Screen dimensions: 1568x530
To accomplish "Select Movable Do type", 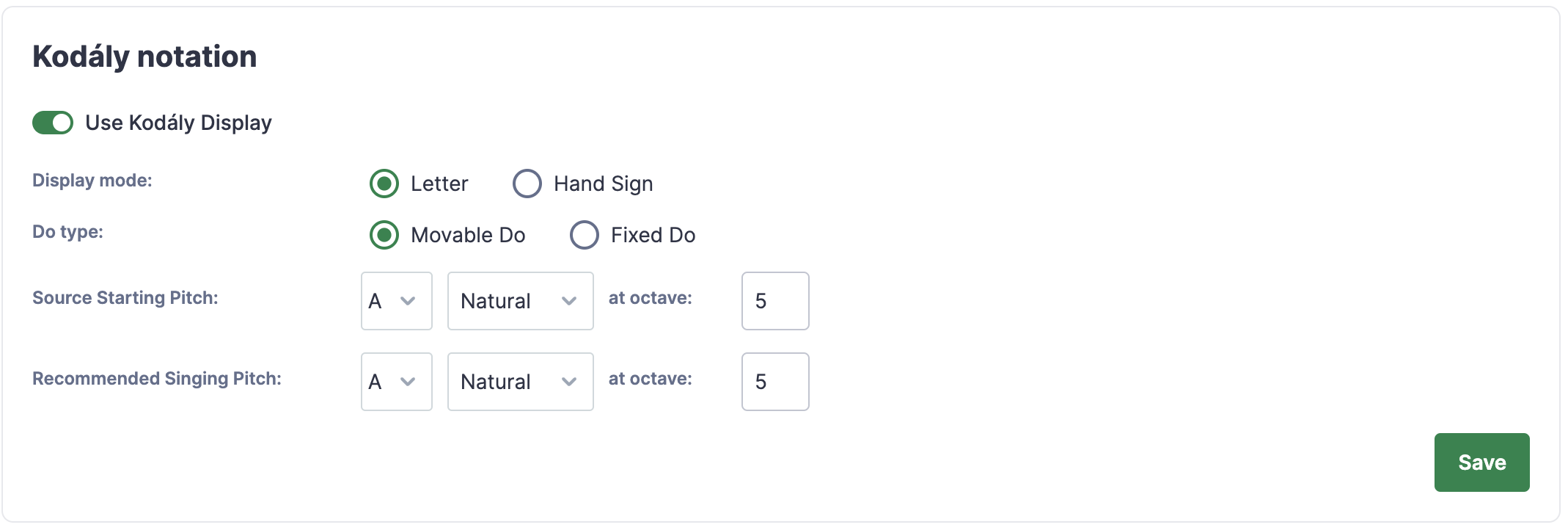I will (x=384, y=235).
